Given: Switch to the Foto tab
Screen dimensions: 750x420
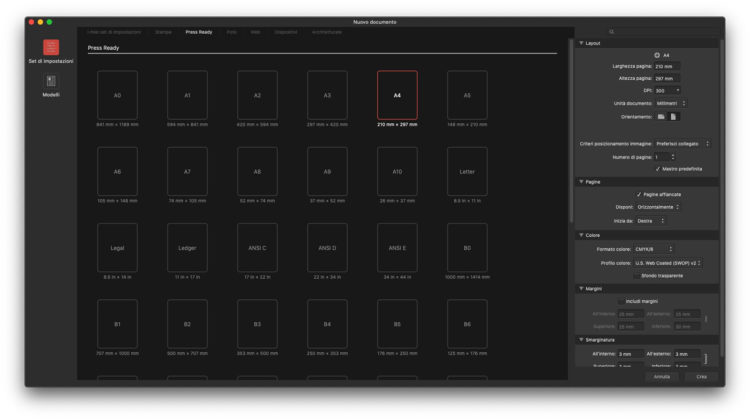Looking at the screenshot, I should pos(232,32).
